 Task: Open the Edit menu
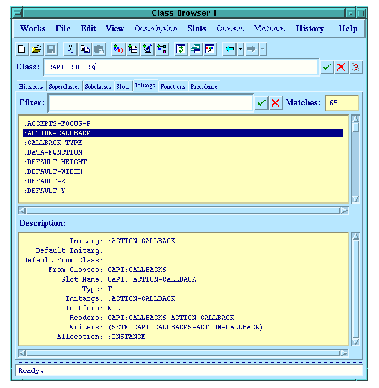coord(88,28)
